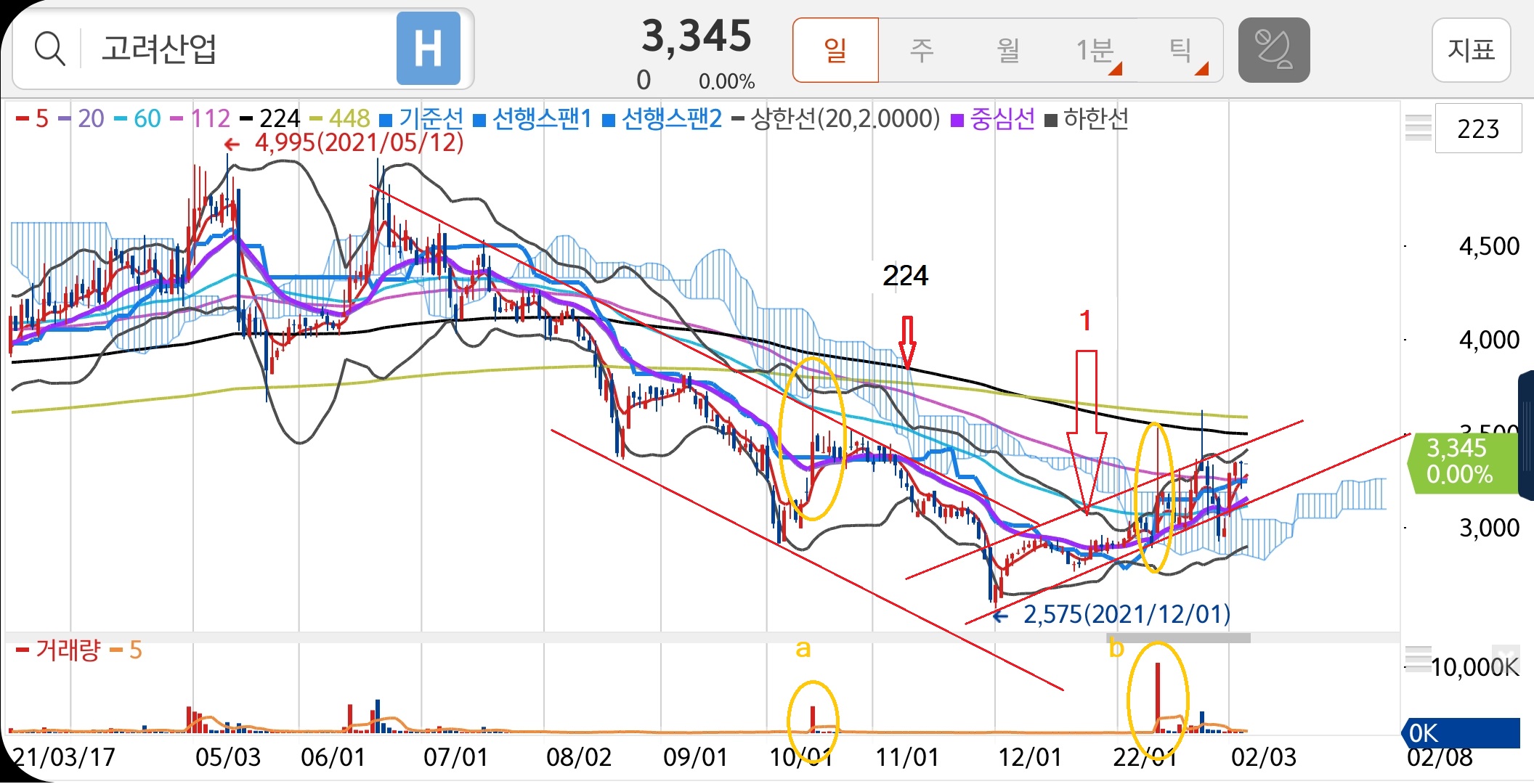The width and height of the screenshot is (1534, 784).
Task: Switch to the monthly (월) tab
Action: [1007, 49]
